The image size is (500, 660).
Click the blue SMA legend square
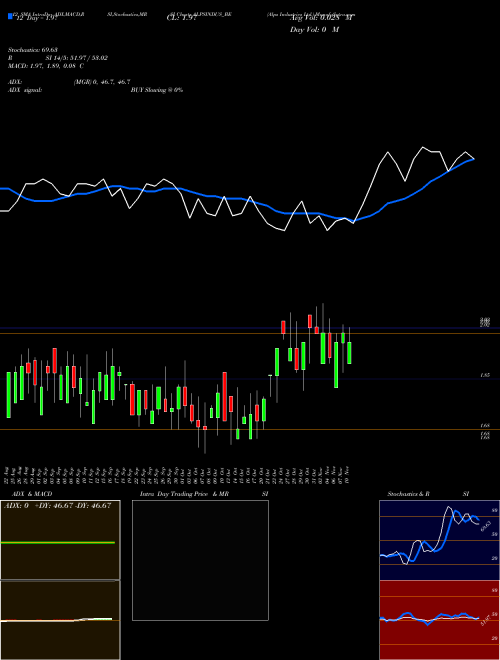click(x=10, y=17)
